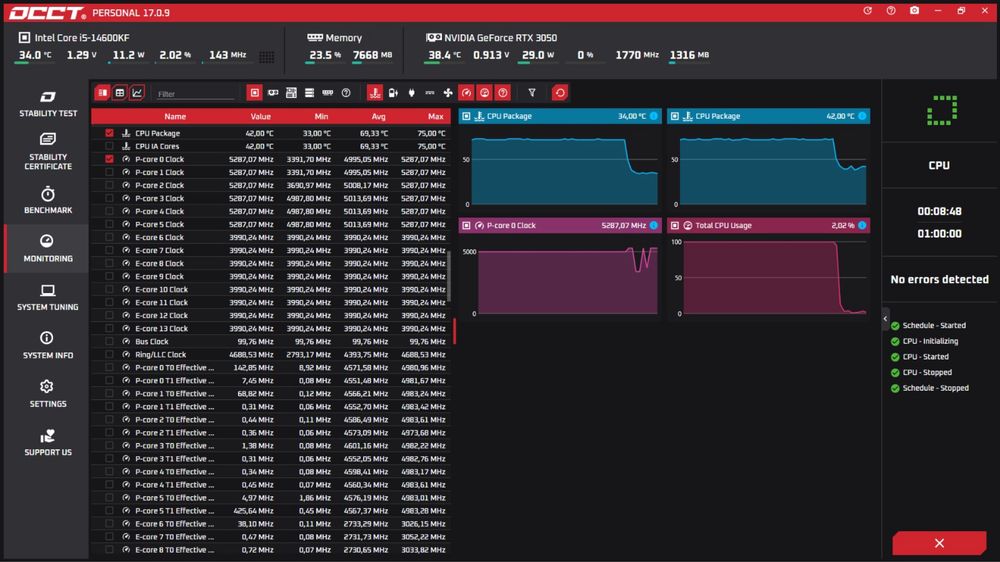The width and height of the screenshot is (1000, 562).
Task: Toggle square icon on P-core 0 Clock graph header
Action: point(466,225)
